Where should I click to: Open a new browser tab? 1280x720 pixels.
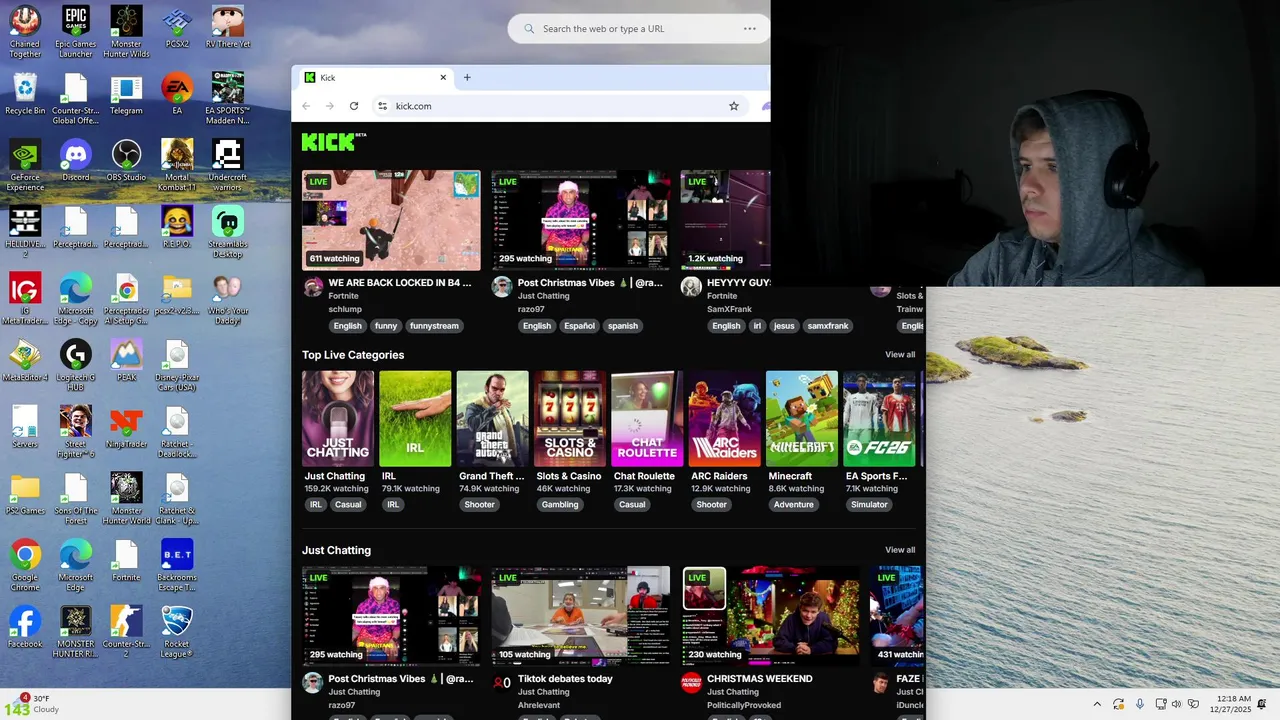(x=467, y=77)
